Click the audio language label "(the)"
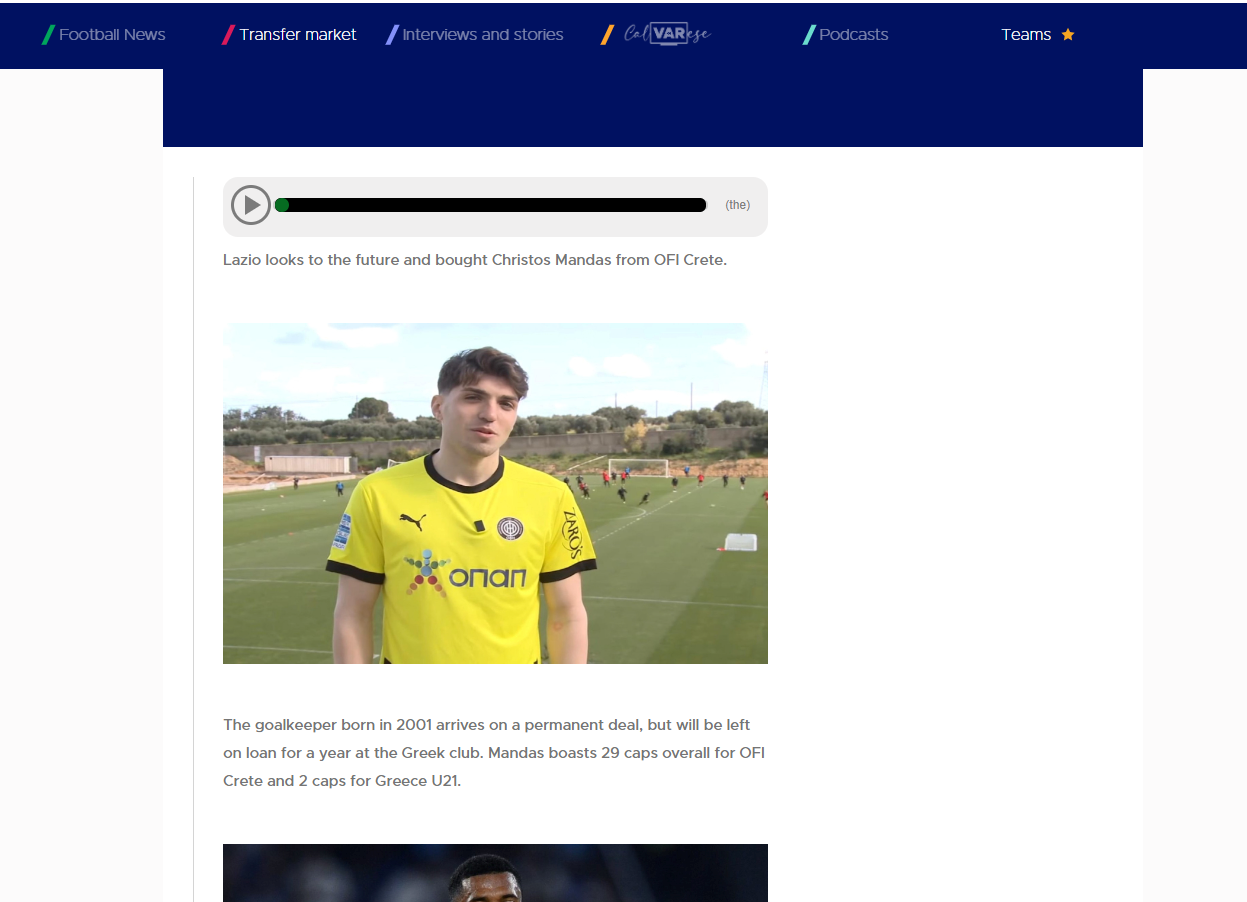This screenshot has height=902, width=1247. click(738, 205)
